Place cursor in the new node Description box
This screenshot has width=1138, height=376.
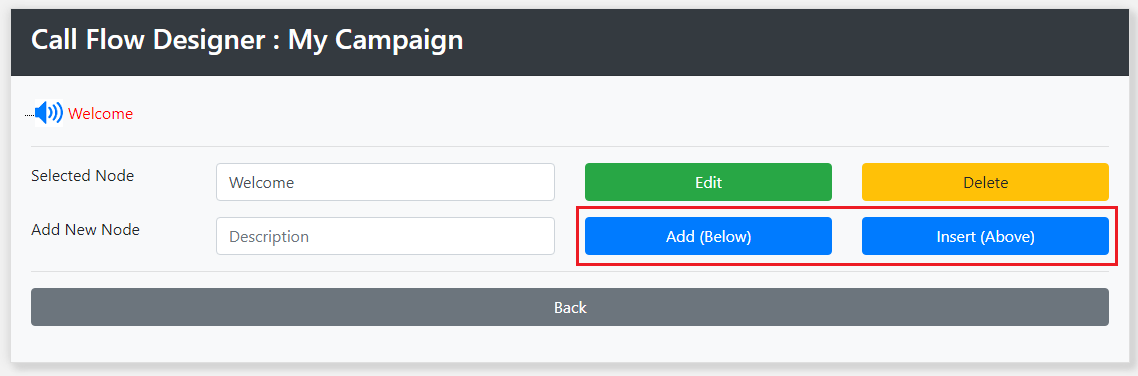point(385,236)
